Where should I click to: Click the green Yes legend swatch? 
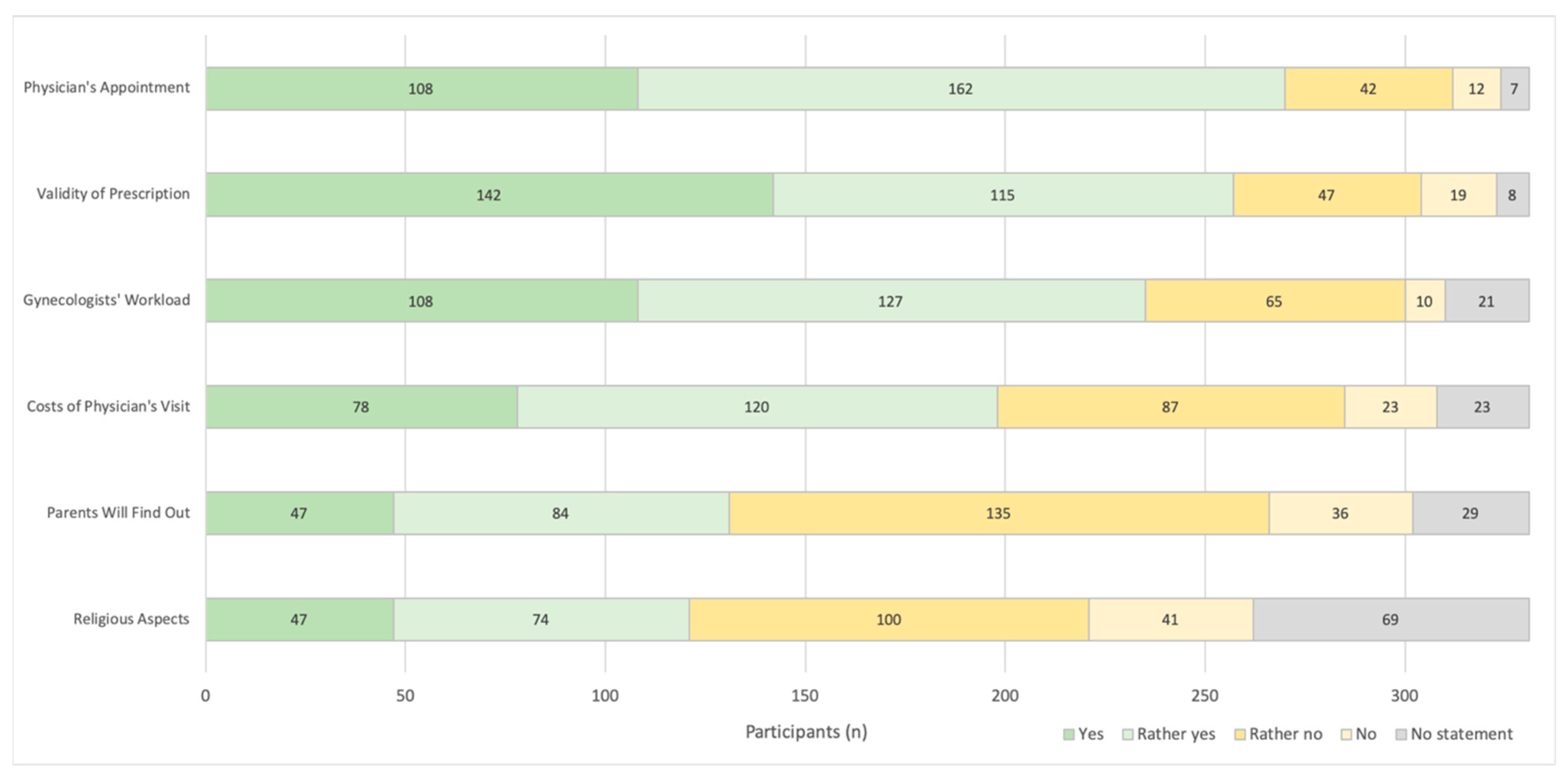click(1068, 734)
